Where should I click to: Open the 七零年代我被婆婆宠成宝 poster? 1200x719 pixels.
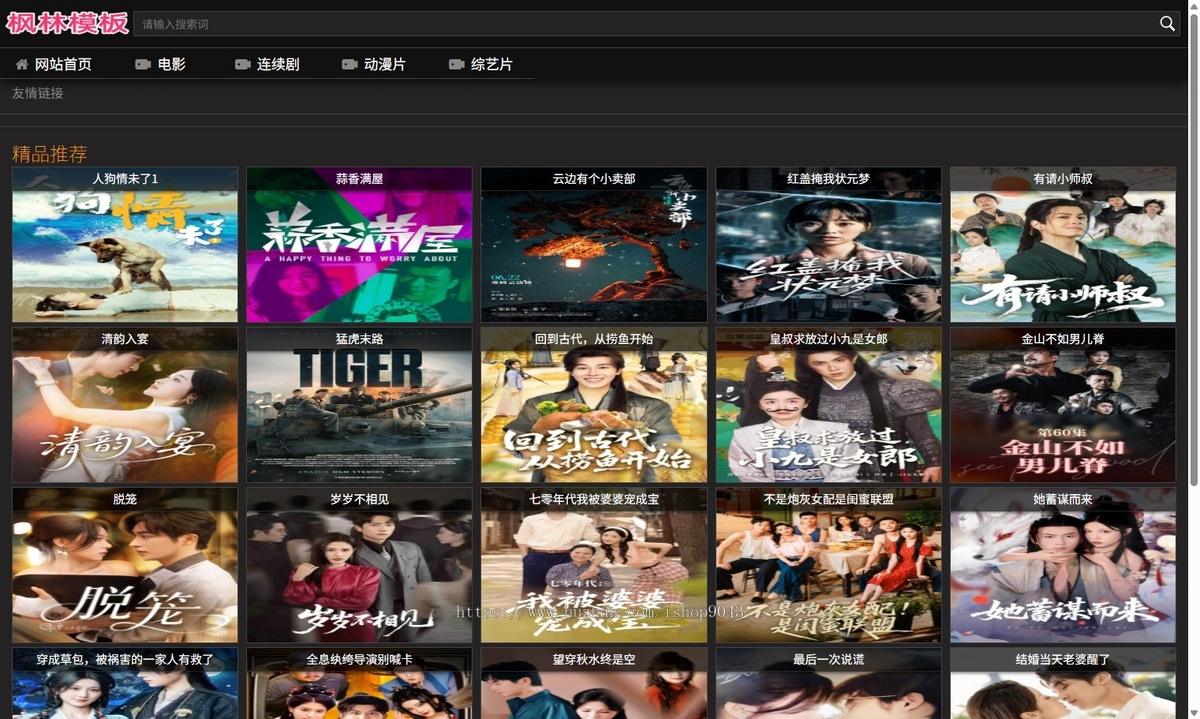(x=594, y=565)
